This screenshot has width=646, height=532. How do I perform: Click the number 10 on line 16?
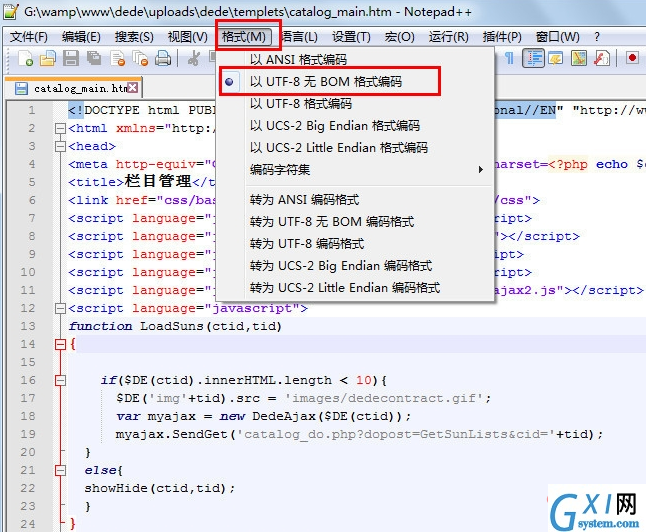pos(364,380)
